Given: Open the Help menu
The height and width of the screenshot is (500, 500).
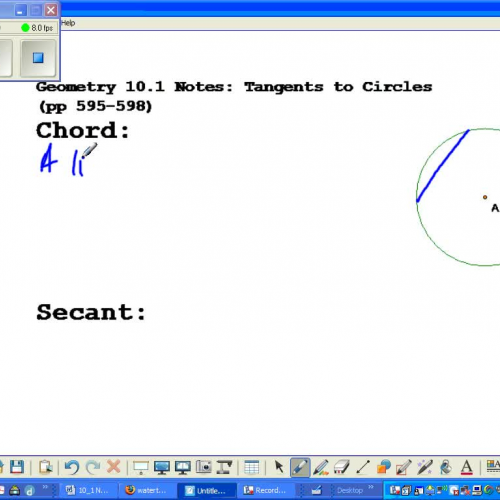Looking at the screenshot, I should point(68,23).
